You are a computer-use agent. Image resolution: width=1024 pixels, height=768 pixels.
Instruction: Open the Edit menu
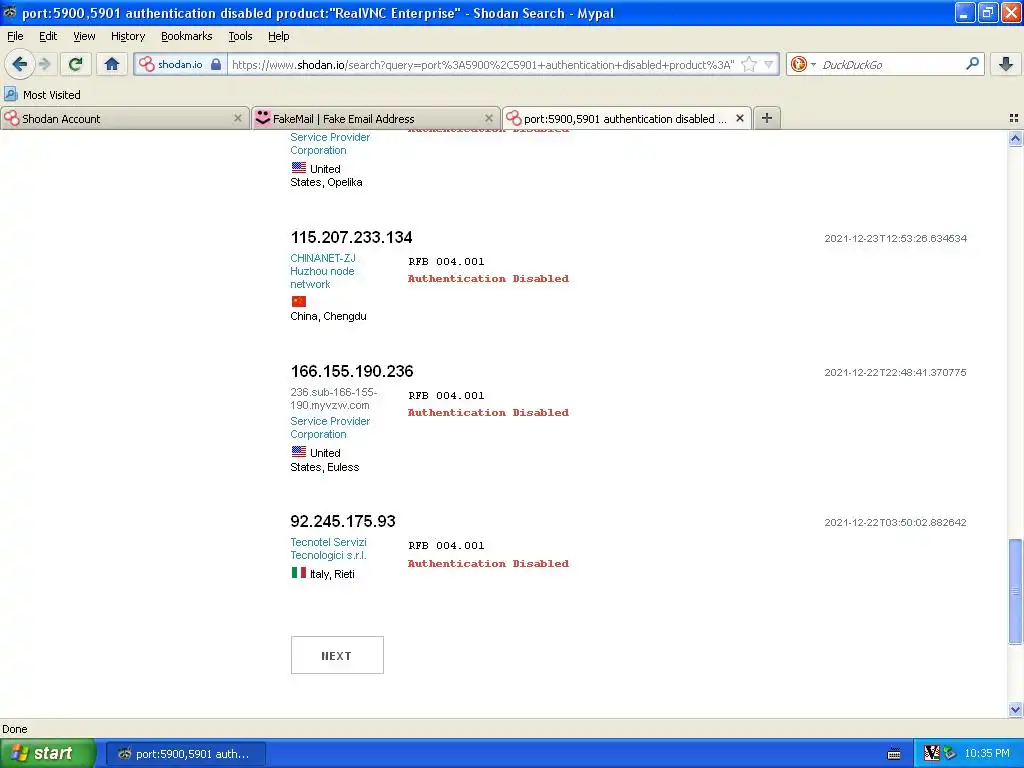(48, 36)
